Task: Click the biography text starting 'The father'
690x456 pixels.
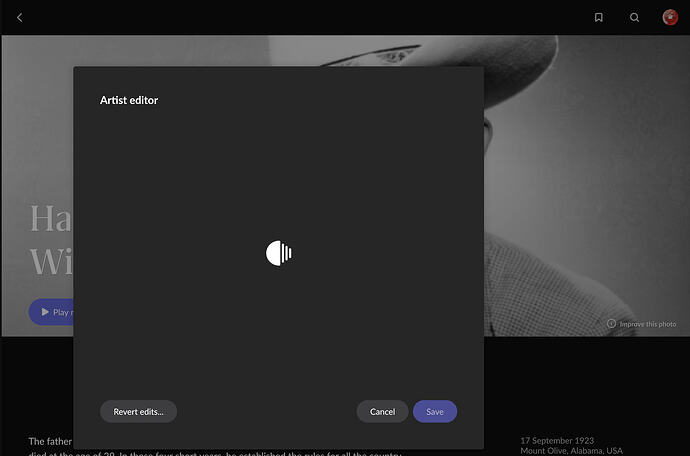Action: (x=50, y=441)
